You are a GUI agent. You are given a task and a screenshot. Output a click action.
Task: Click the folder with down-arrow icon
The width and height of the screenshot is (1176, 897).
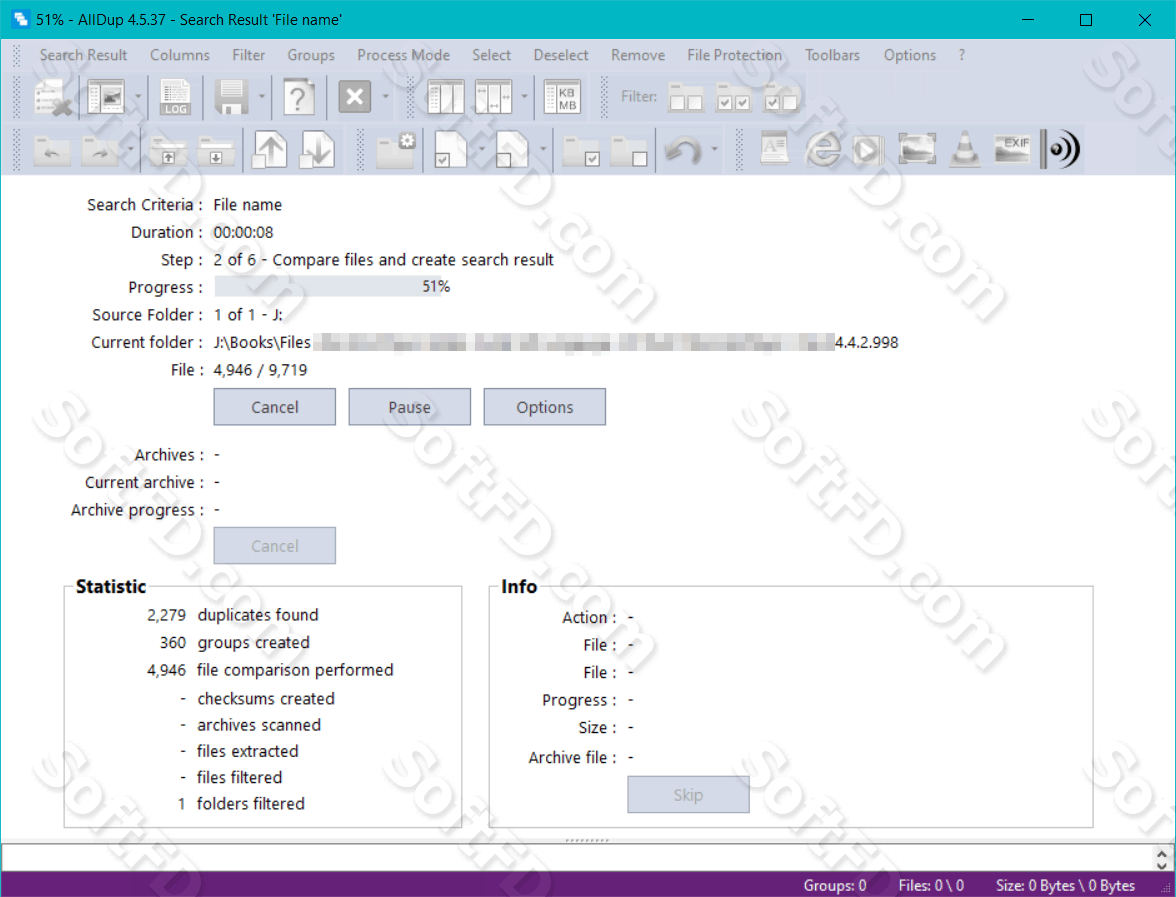pos(216,152)
